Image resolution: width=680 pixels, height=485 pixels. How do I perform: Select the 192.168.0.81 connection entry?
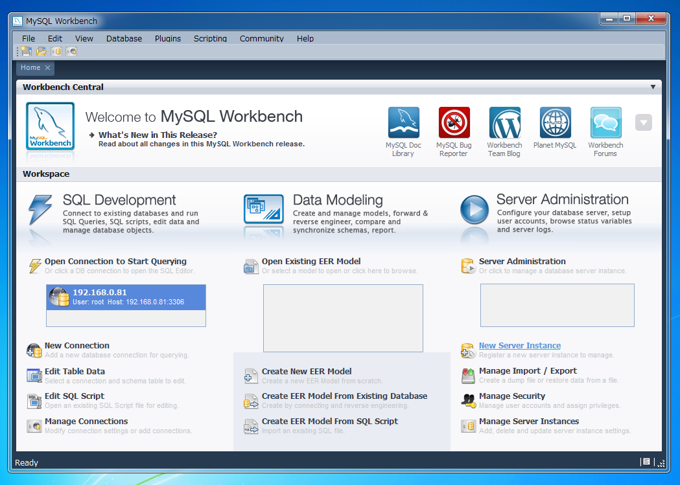coord(126,297)
